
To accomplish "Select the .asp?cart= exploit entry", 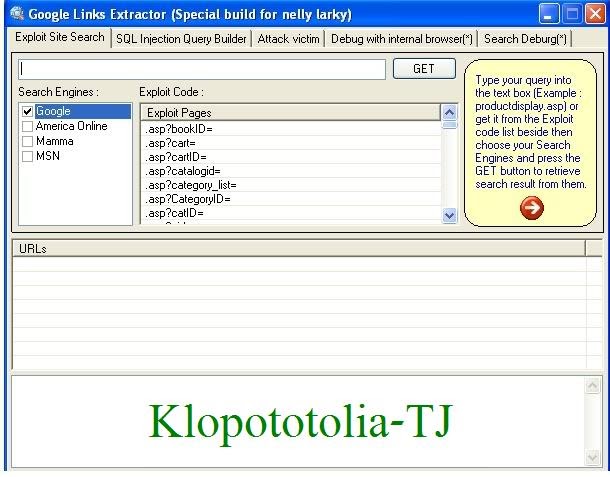I will [x=291, y=143].
